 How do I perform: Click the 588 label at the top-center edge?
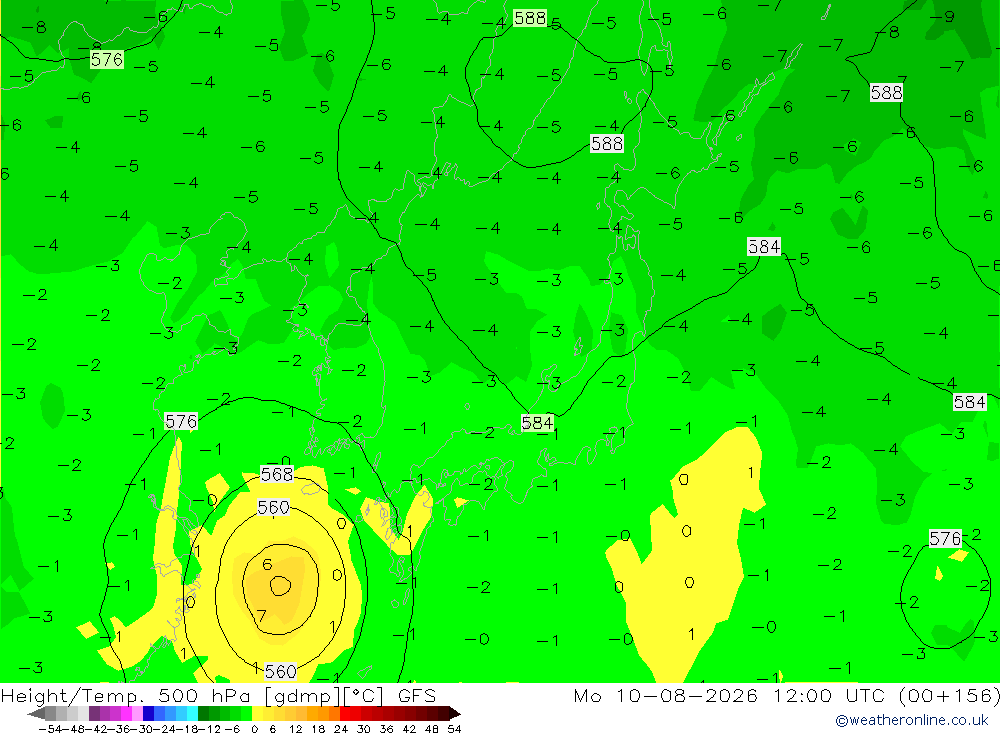[x=530, y=18]
